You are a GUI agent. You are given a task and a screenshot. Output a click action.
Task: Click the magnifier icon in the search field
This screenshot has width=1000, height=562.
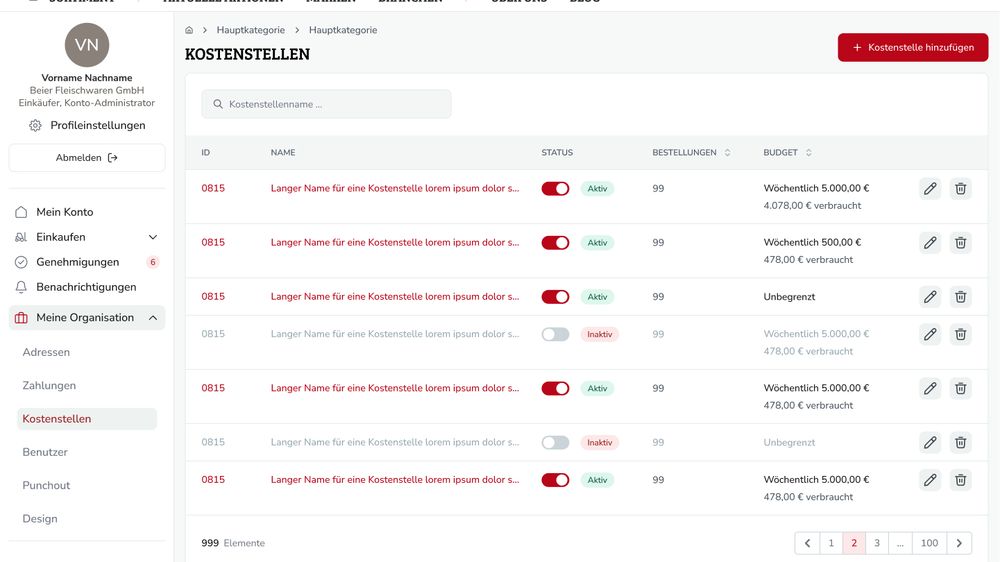tap(217, 104)
